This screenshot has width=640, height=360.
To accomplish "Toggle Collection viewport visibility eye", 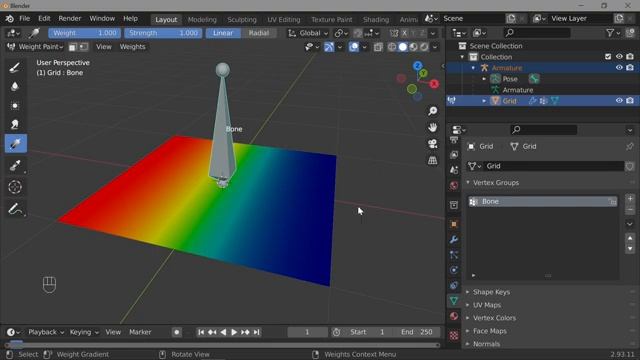I will point(619,57).
